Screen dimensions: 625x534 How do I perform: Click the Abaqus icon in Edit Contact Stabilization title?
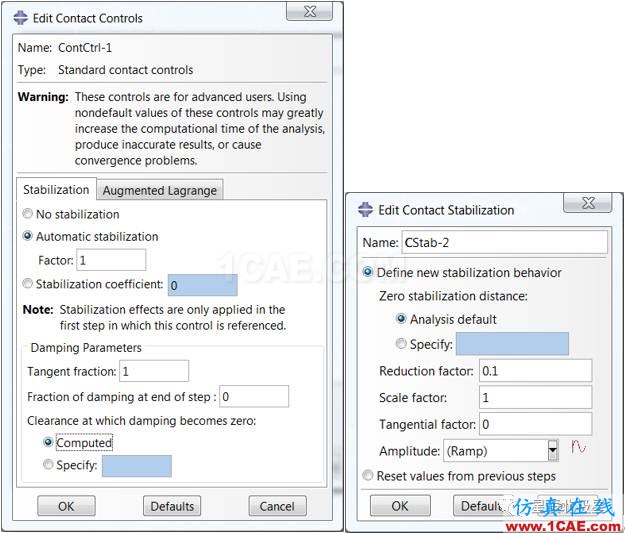[x=365, y=210]
